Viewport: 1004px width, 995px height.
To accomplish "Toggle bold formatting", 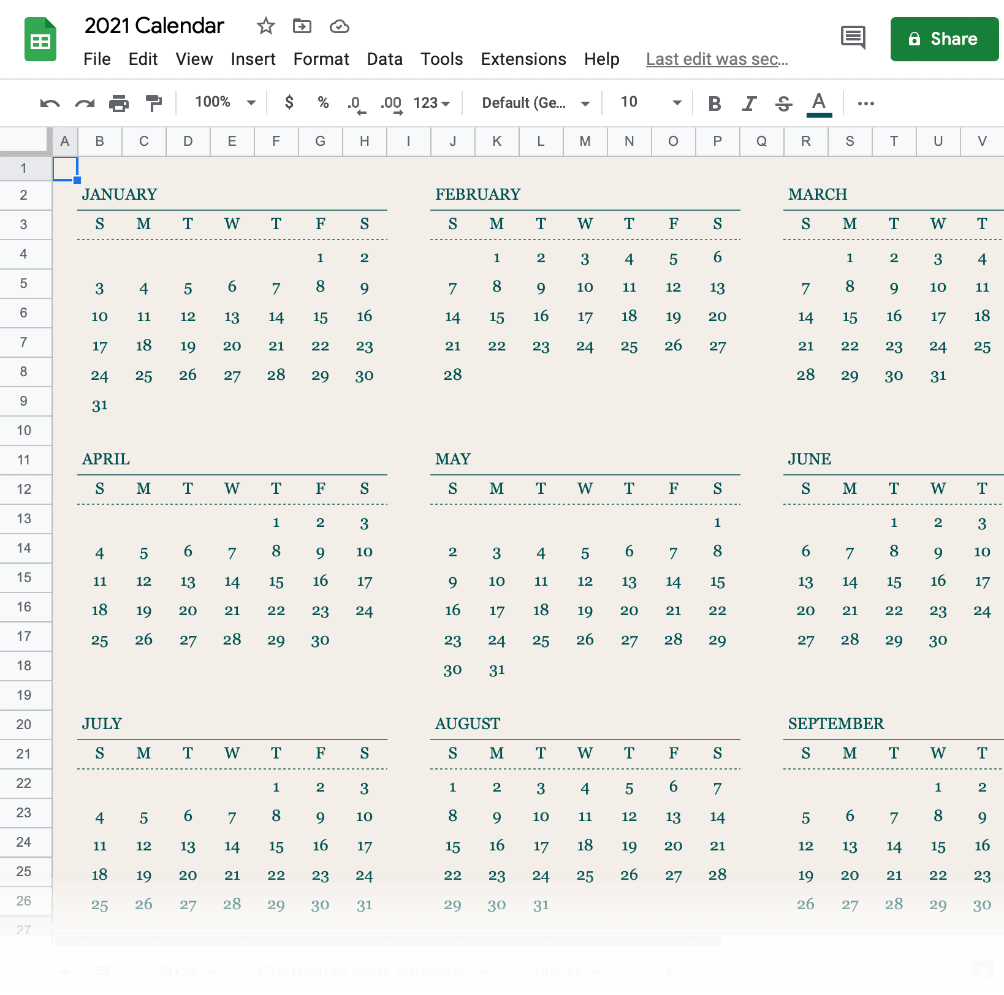I will (714, 102).
